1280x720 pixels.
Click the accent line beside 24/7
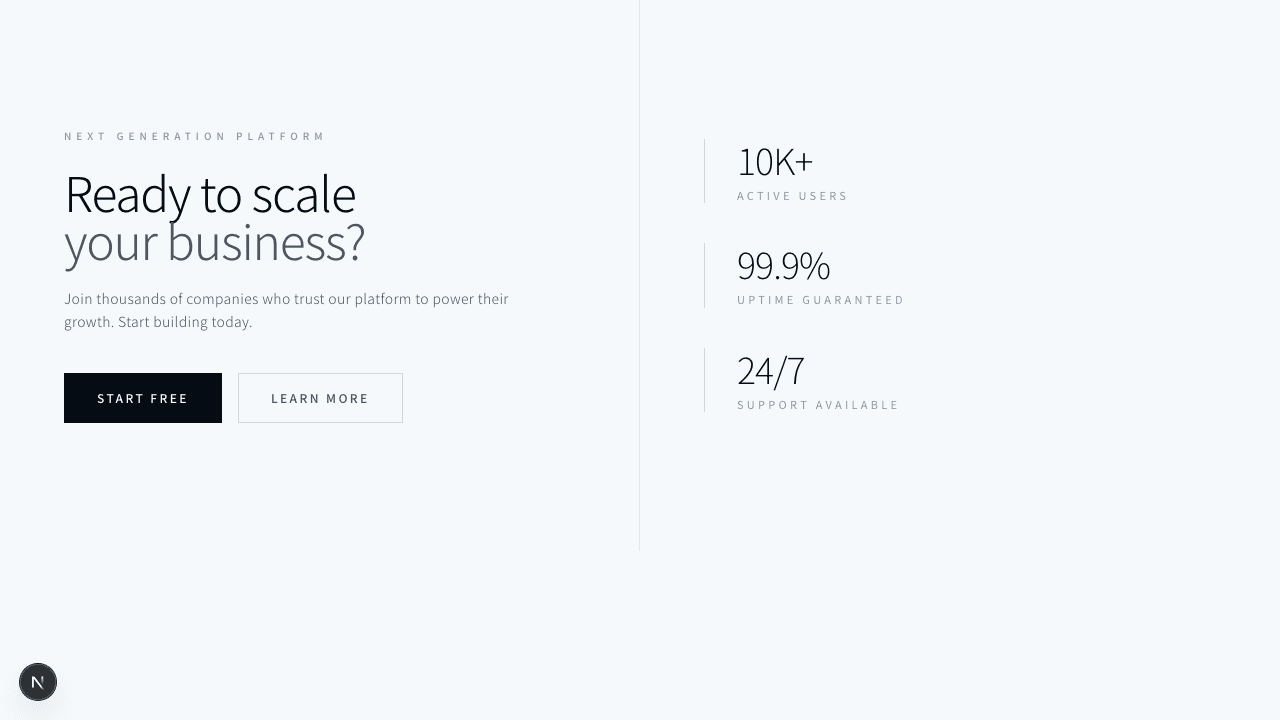click(x=705, y=380)
